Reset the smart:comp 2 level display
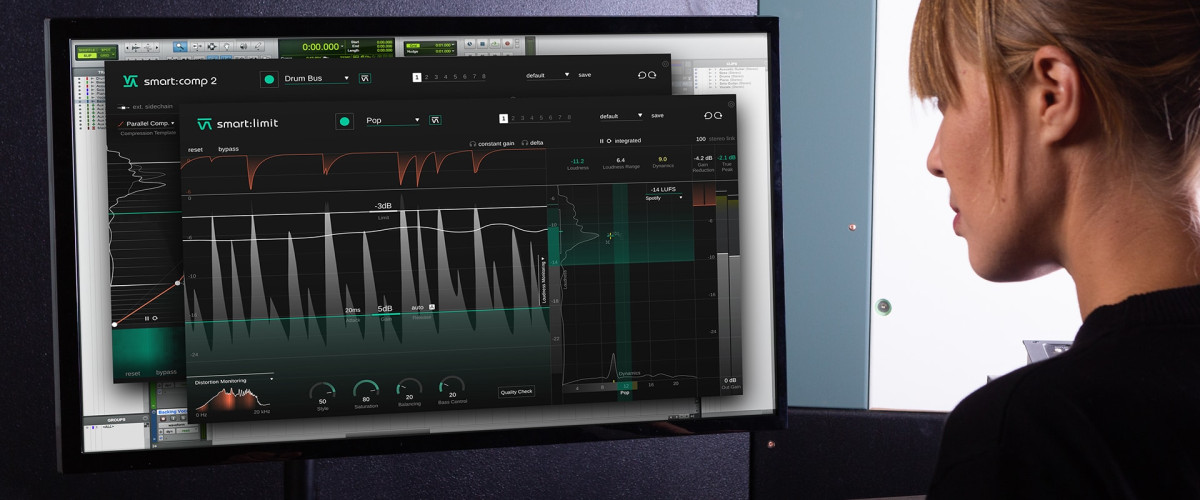Screen dimensions: 1200x500 (x=154, y=318)
